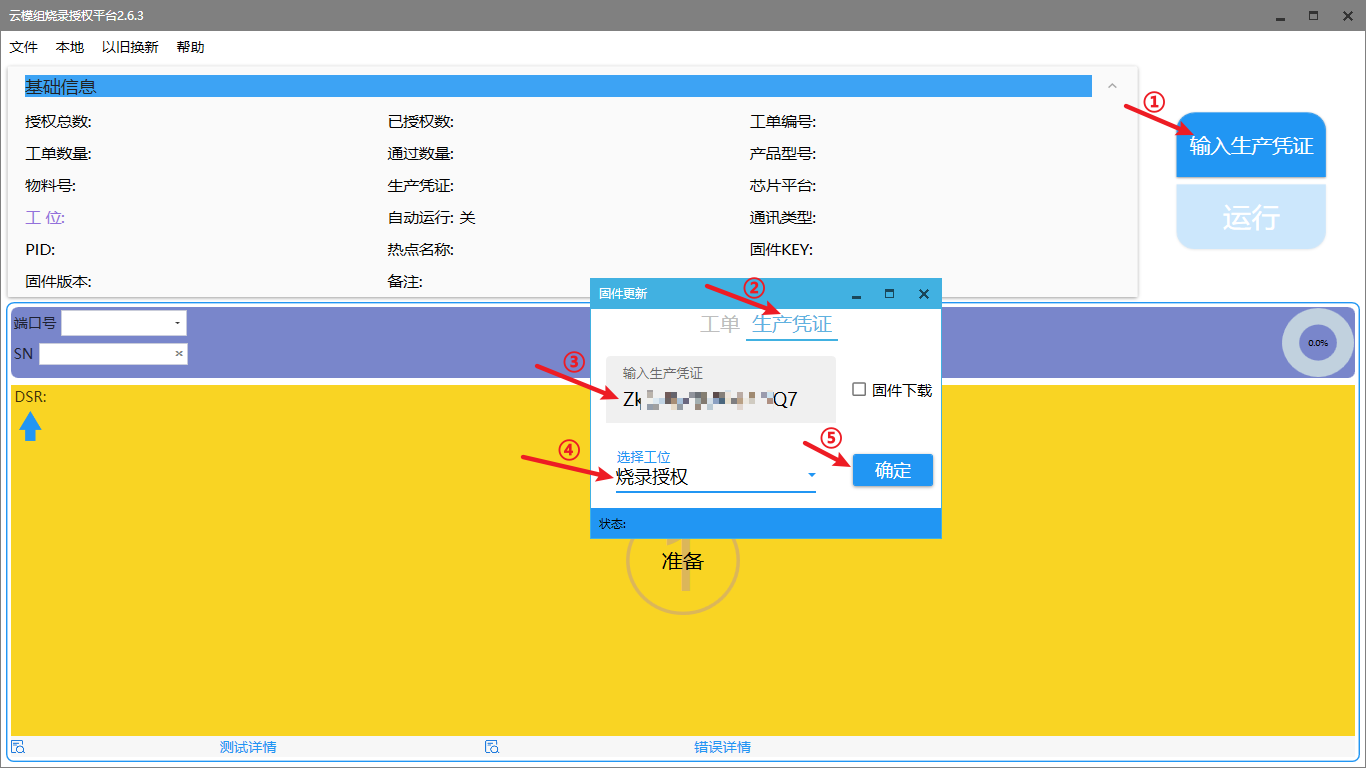1366x768 pixels.
Task: Maximize the main application window
Action: tap(1313, 15)
